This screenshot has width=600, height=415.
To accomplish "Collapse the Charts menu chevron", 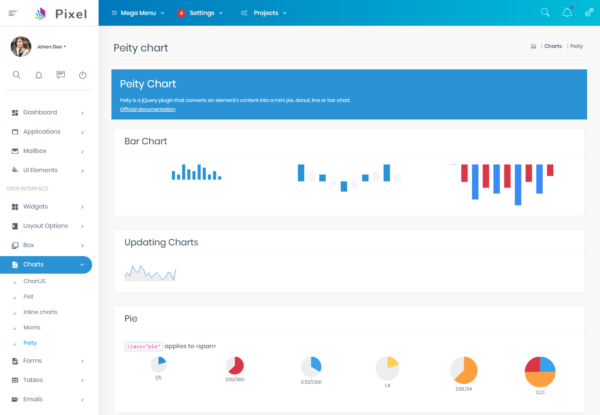I will pyautogui.click(x=82, y=265).
